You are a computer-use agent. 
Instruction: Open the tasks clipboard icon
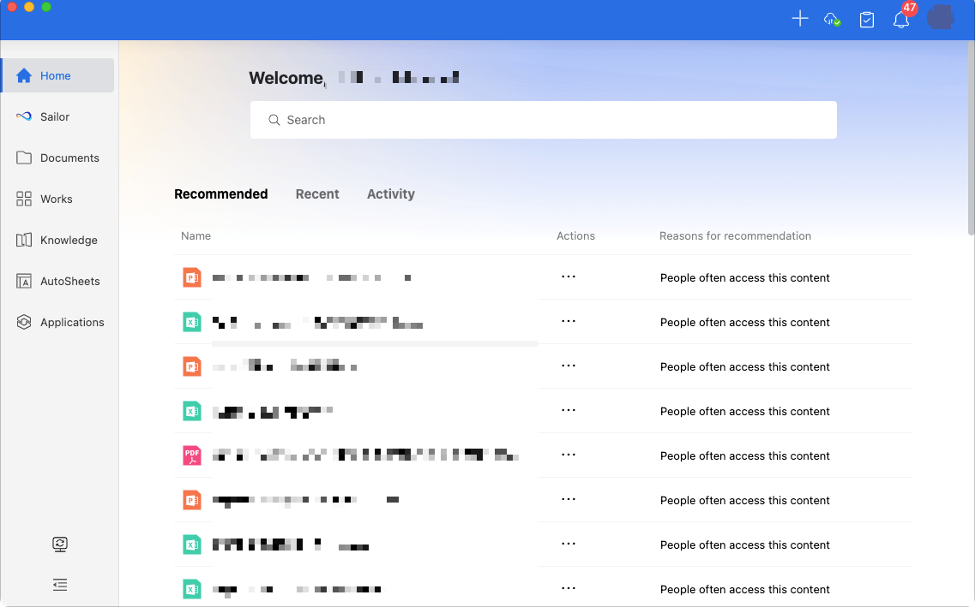[867, 19]
